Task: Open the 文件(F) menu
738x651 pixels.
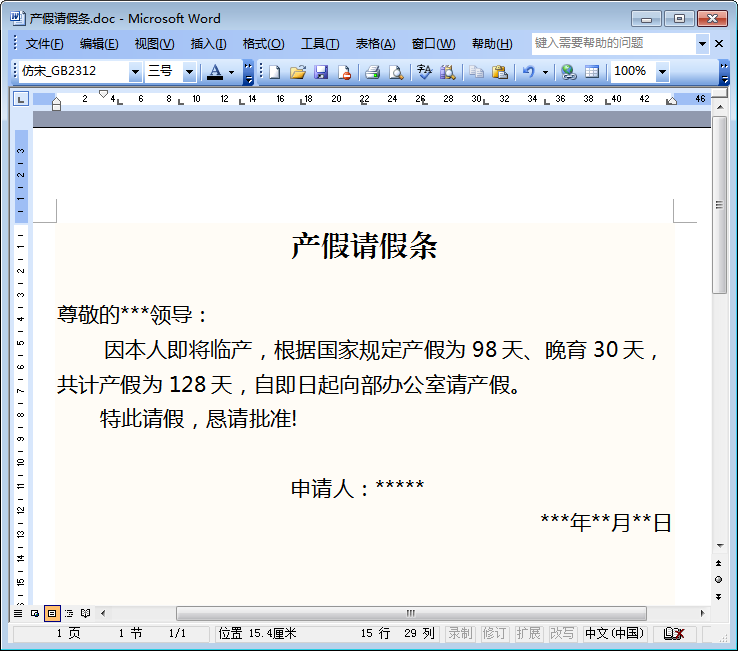Action: coord(44,44)
